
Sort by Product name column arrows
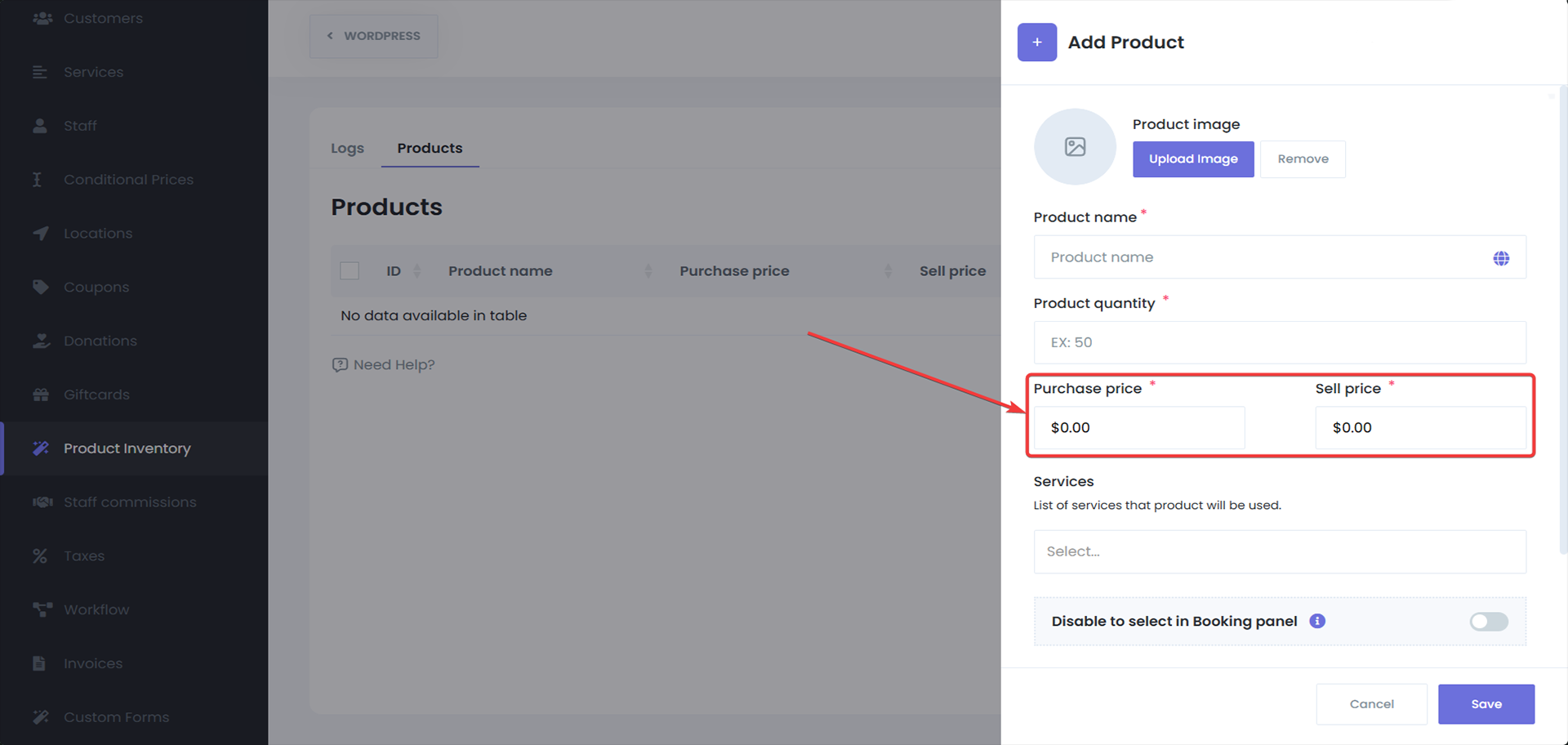[648, 271]
